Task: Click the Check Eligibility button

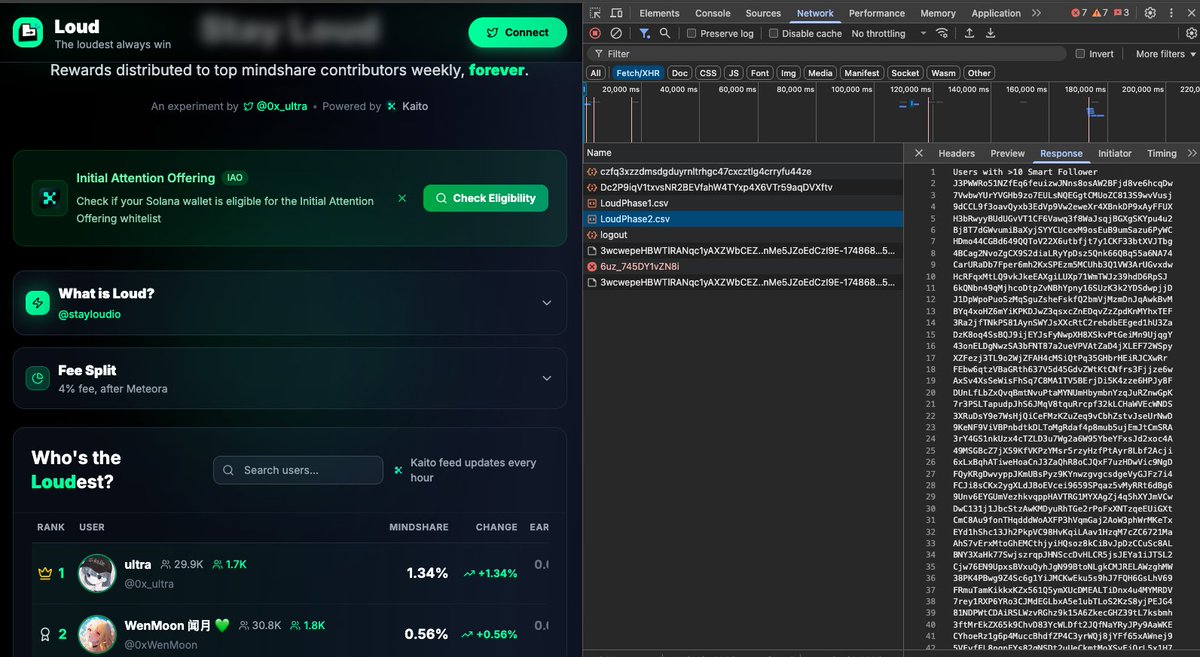Action: [486, 198]
